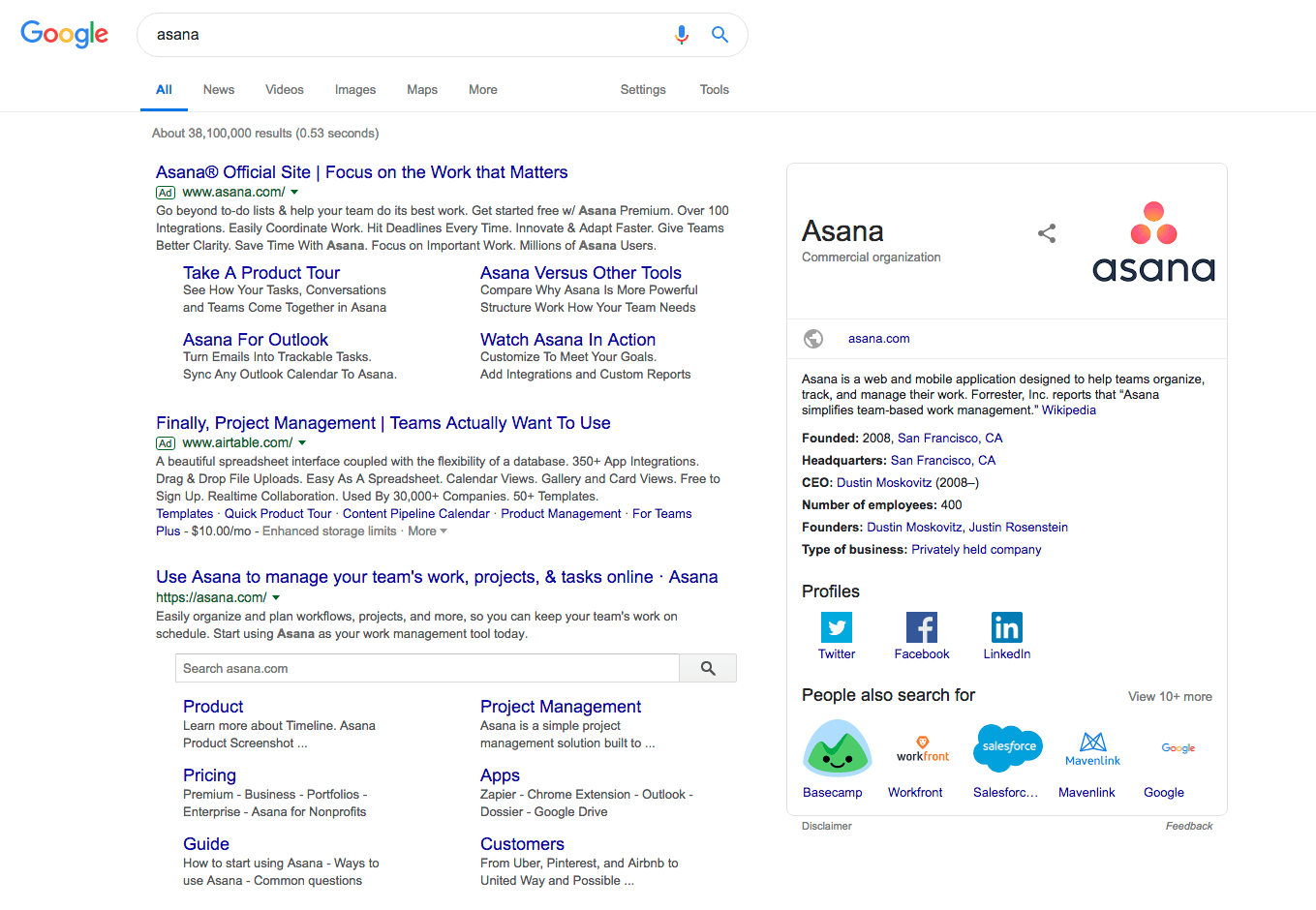Image resolution: width=1316 pixels, height=910 pixels.
Task: Switch to the Images tab
Action: coord(355,90)
